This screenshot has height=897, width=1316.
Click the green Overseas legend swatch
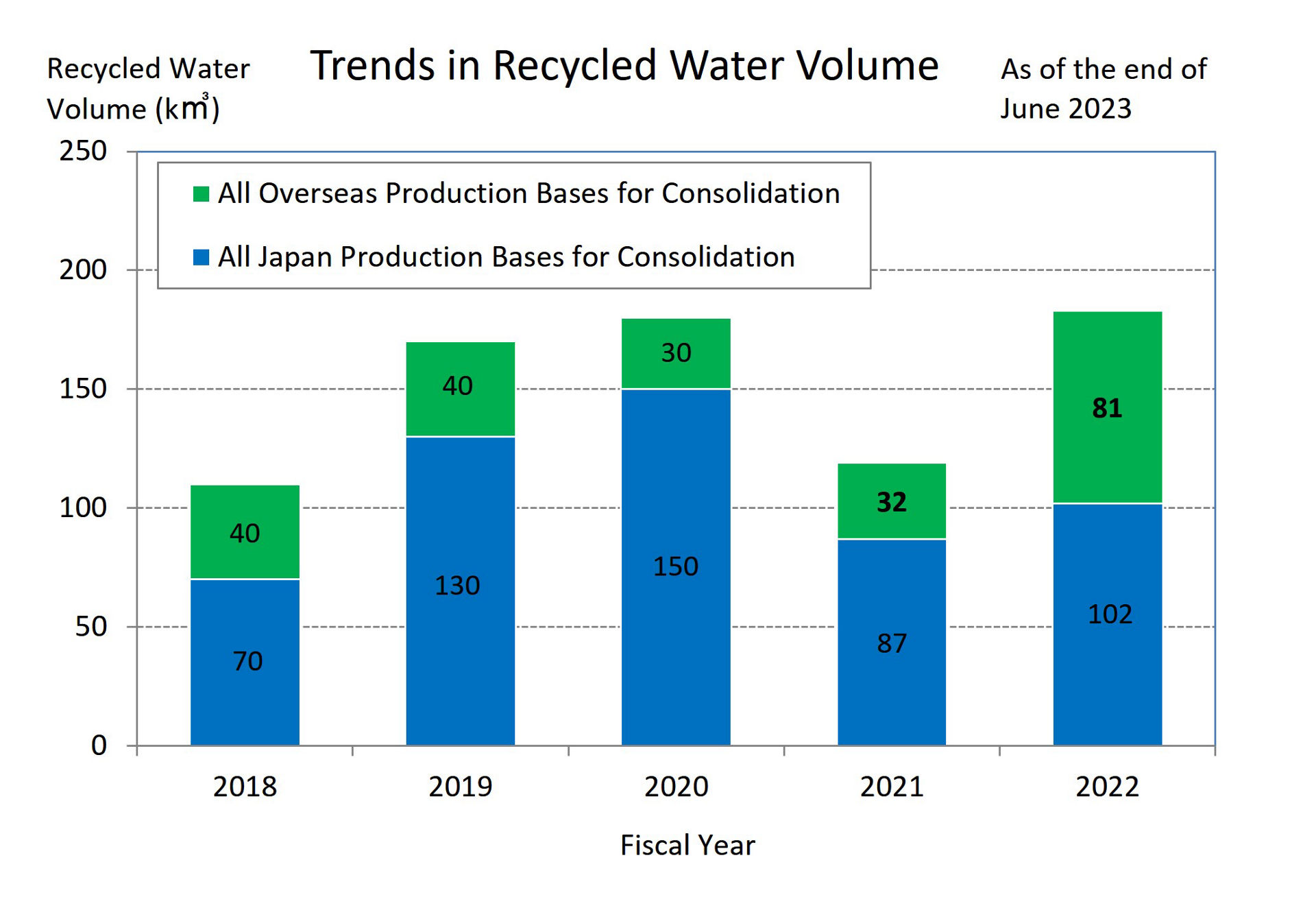pos(201,194)
